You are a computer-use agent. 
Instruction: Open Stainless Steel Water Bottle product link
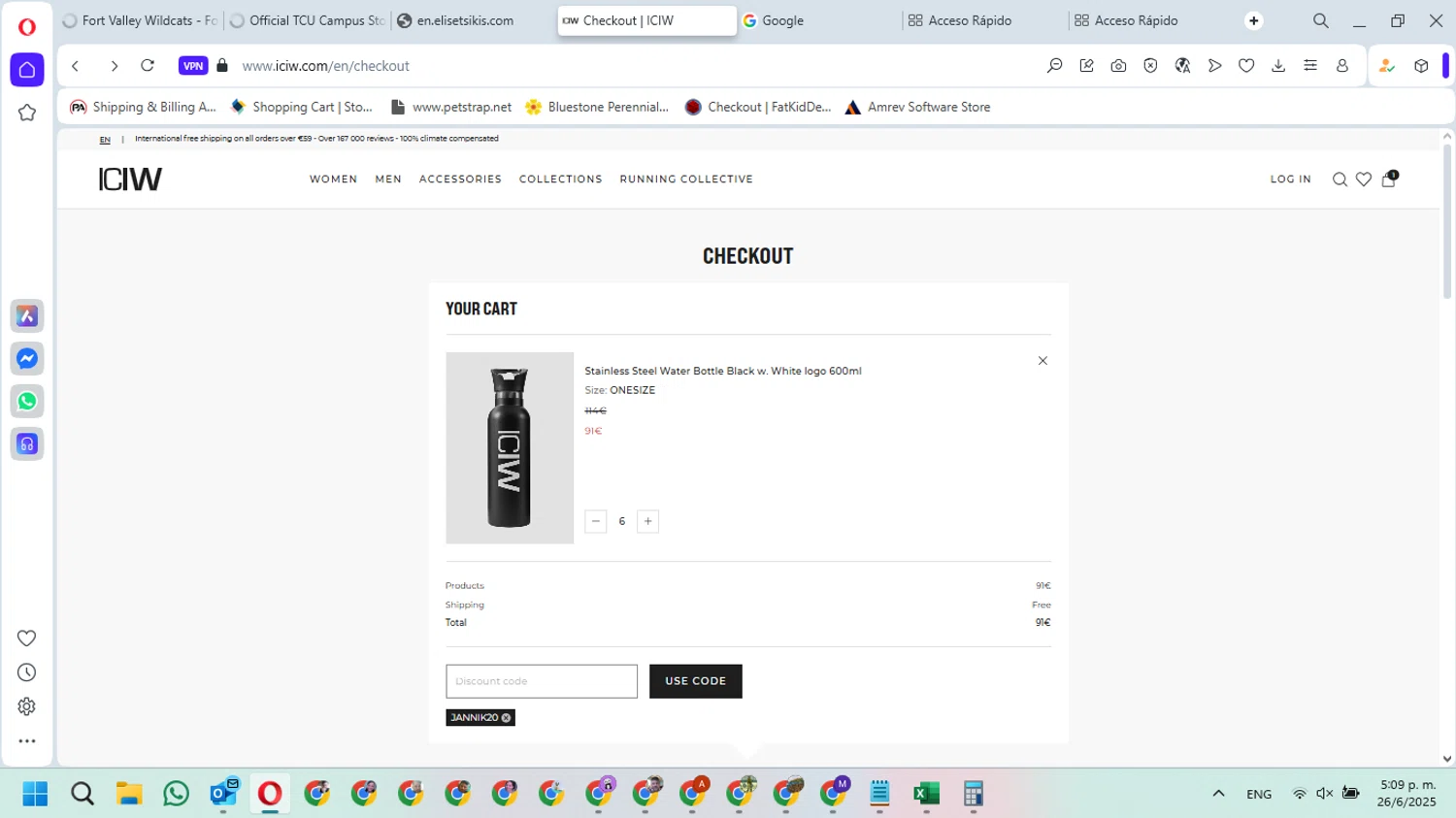722,371
